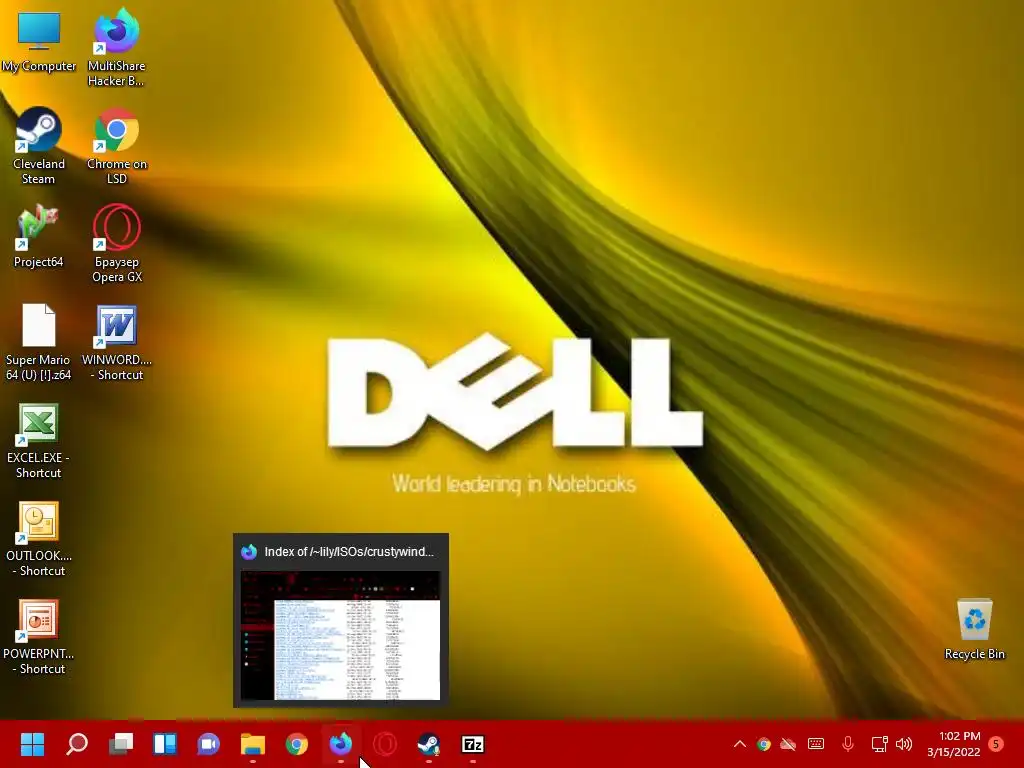Click the 'Index of /~lily/ISOs/crustywind...' preview title
The width and height of the screenshot is (1024, 768).
[x=349, y=552]
